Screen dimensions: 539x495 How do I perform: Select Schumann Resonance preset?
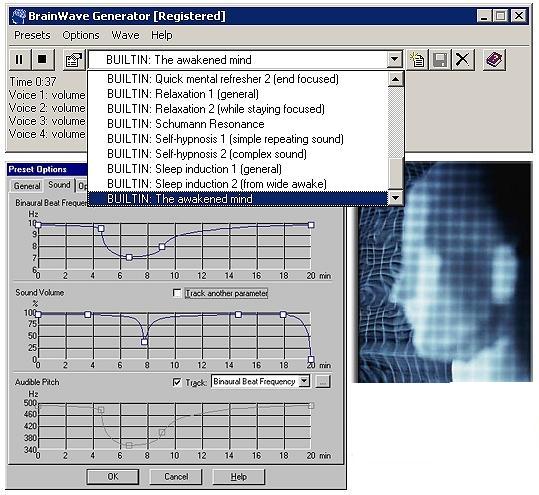pyautogui.click(x=238, y=124)
